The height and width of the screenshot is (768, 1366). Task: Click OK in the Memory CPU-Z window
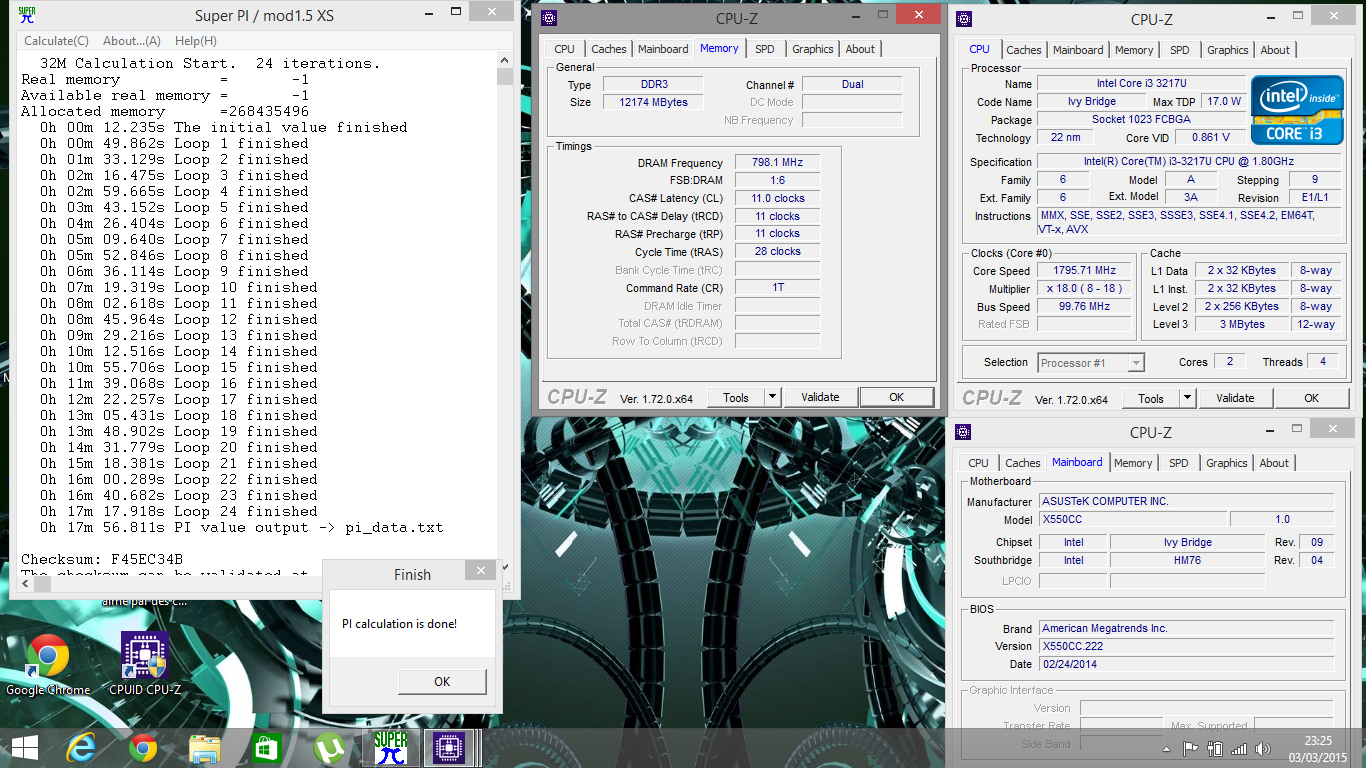897,397
